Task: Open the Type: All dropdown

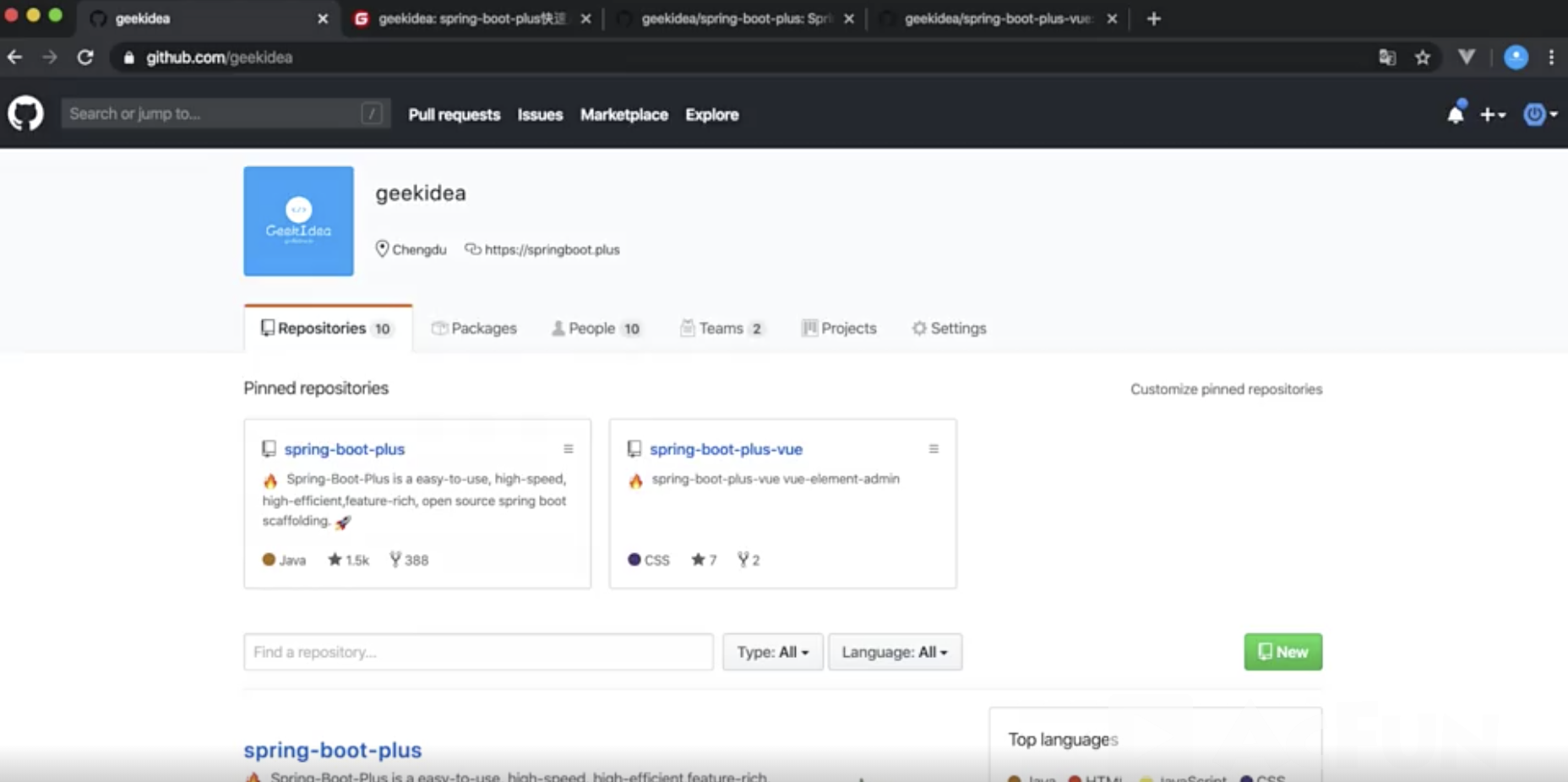Action: 772,652
